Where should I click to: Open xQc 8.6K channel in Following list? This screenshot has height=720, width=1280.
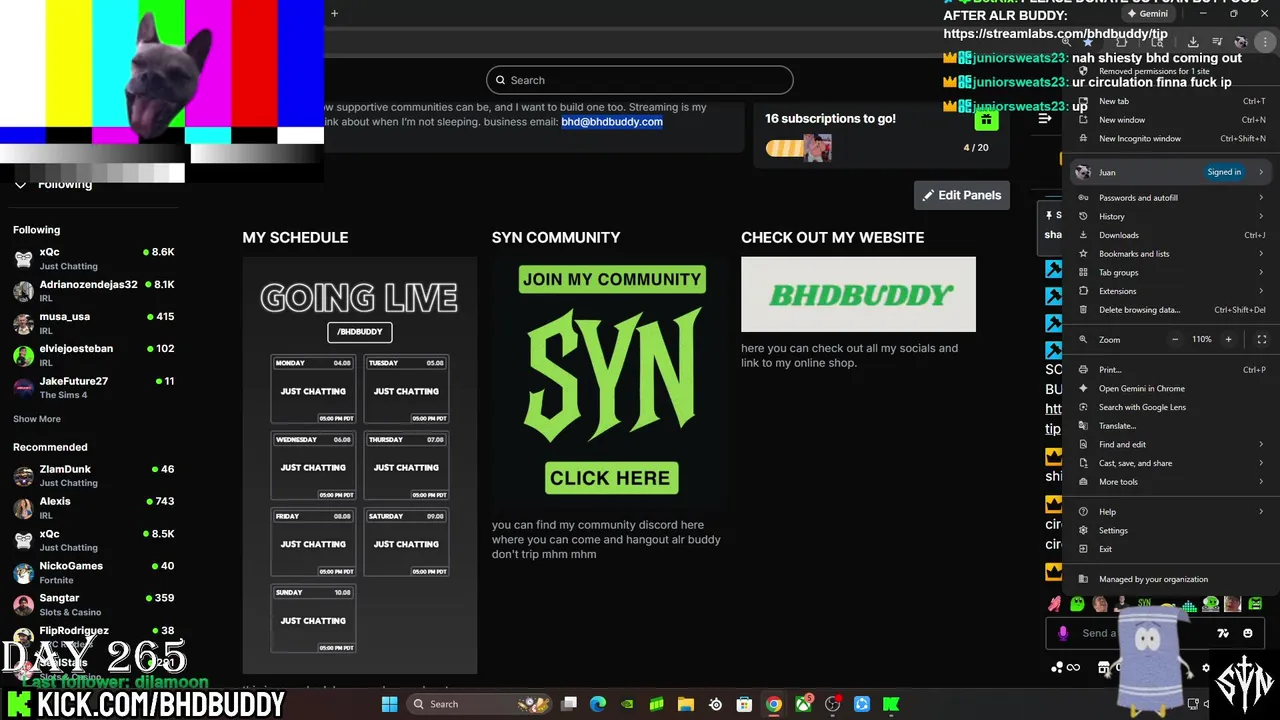point(94,259)
